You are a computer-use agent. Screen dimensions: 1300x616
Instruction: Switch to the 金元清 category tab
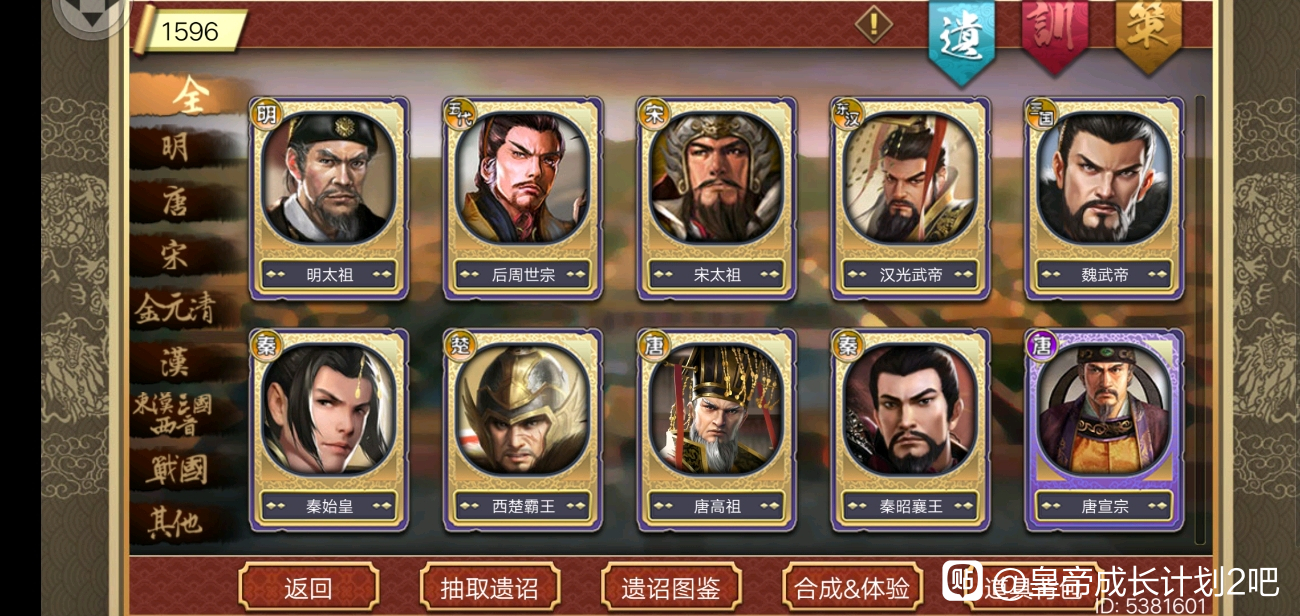[175, 309]
